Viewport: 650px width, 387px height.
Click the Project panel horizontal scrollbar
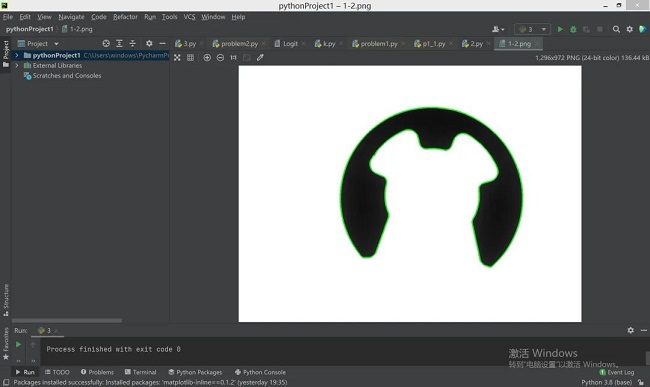67,320
